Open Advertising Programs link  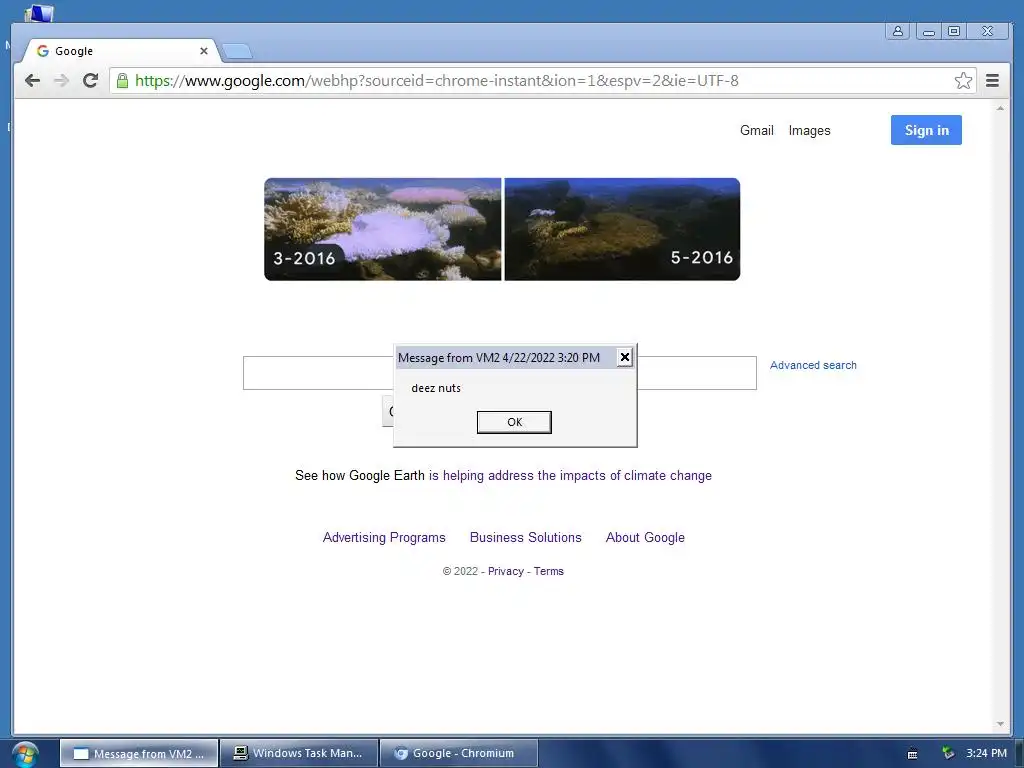tap(384, 537)
